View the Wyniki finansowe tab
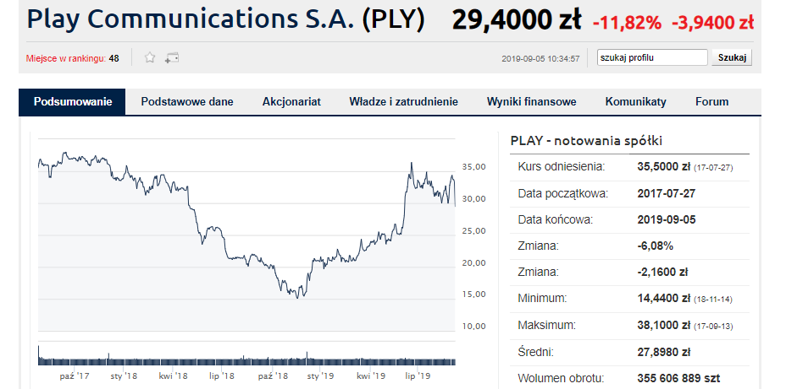This screenshot has width=786, height=389. pyautogui.click(x=531, y=102)
